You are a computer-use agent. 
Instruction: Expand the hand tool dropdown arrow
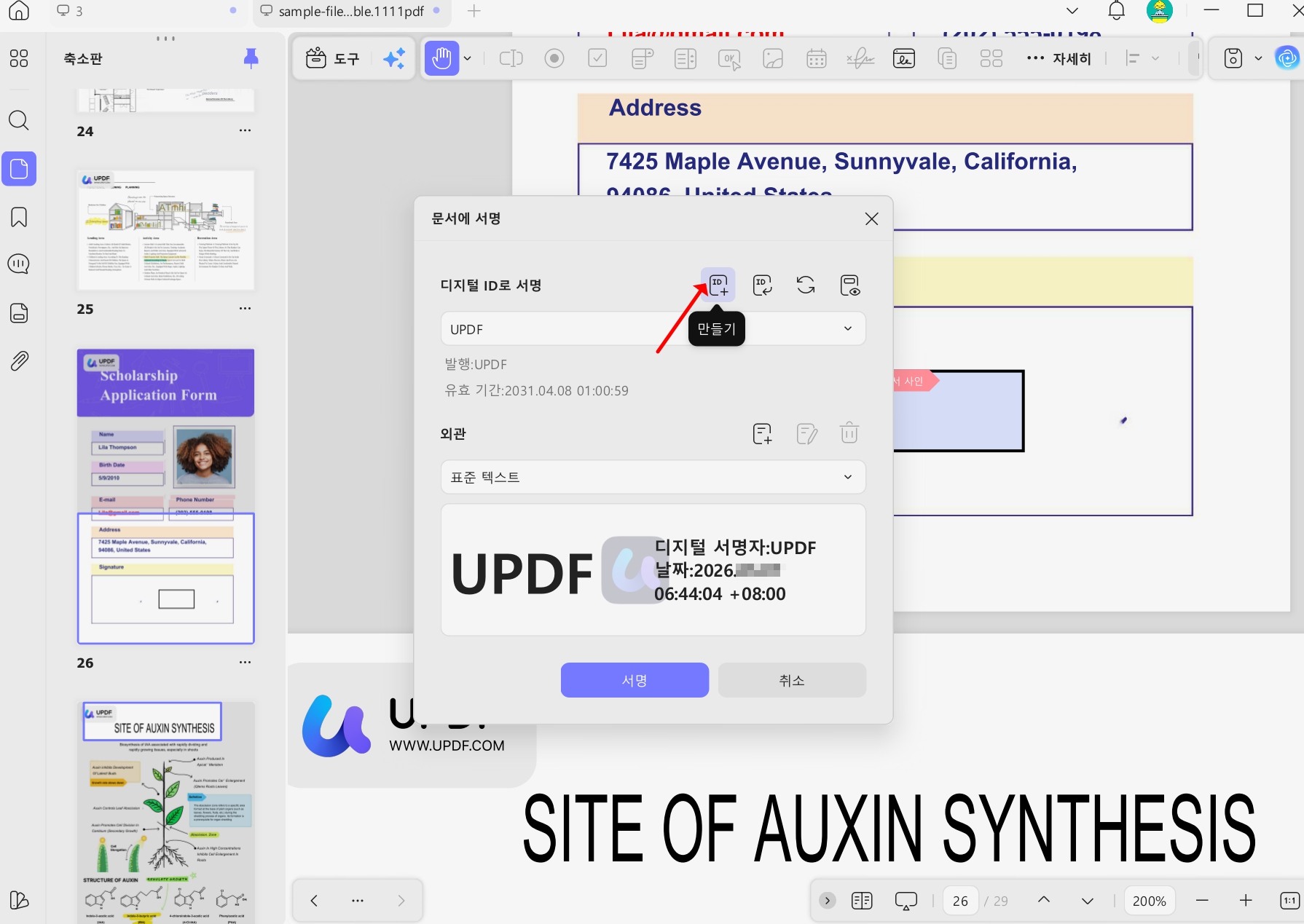coord(468,58)
